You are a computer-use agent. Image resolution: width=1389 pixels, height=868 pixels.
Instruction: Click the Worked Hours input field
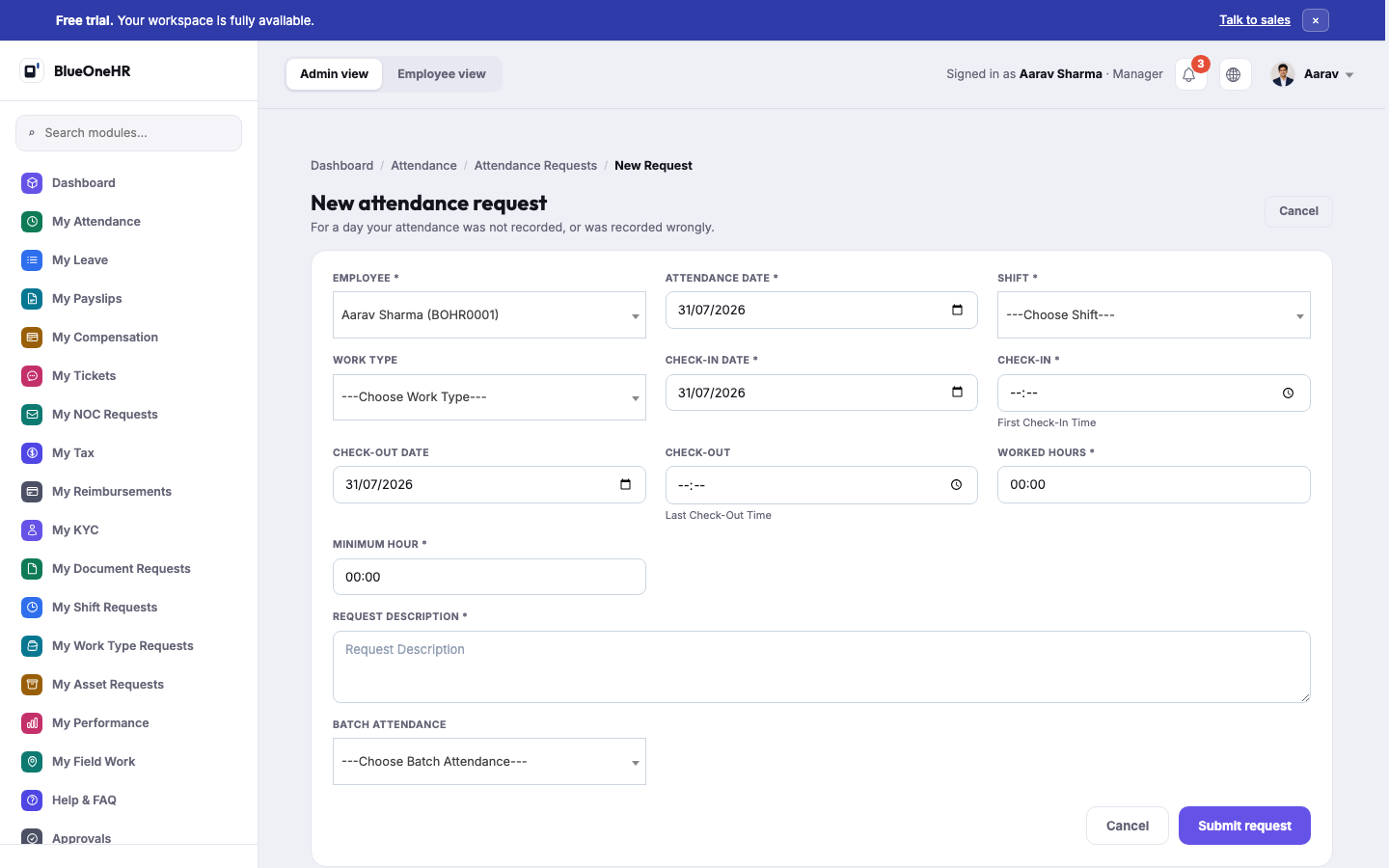click(1154, 485)
